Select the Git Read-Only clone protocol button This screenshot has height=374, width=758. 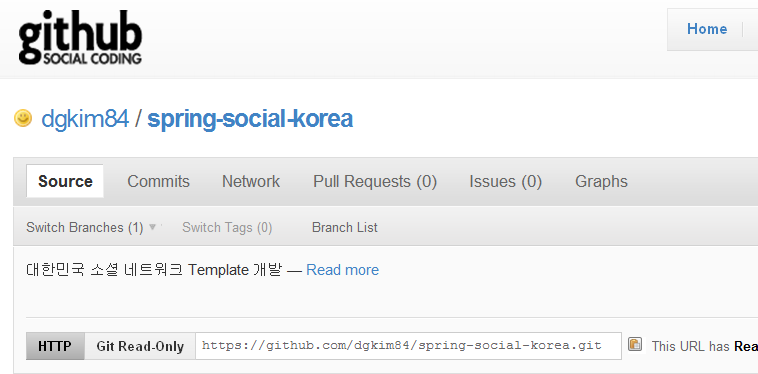(140, 346)
